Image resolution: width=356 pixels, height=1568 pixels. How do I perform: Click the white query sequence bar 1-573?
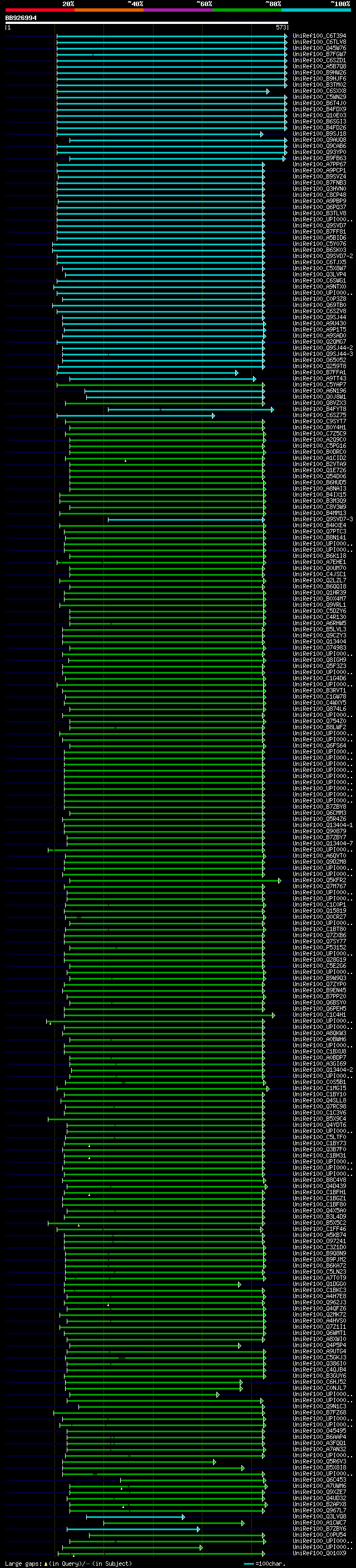point(147,23)
